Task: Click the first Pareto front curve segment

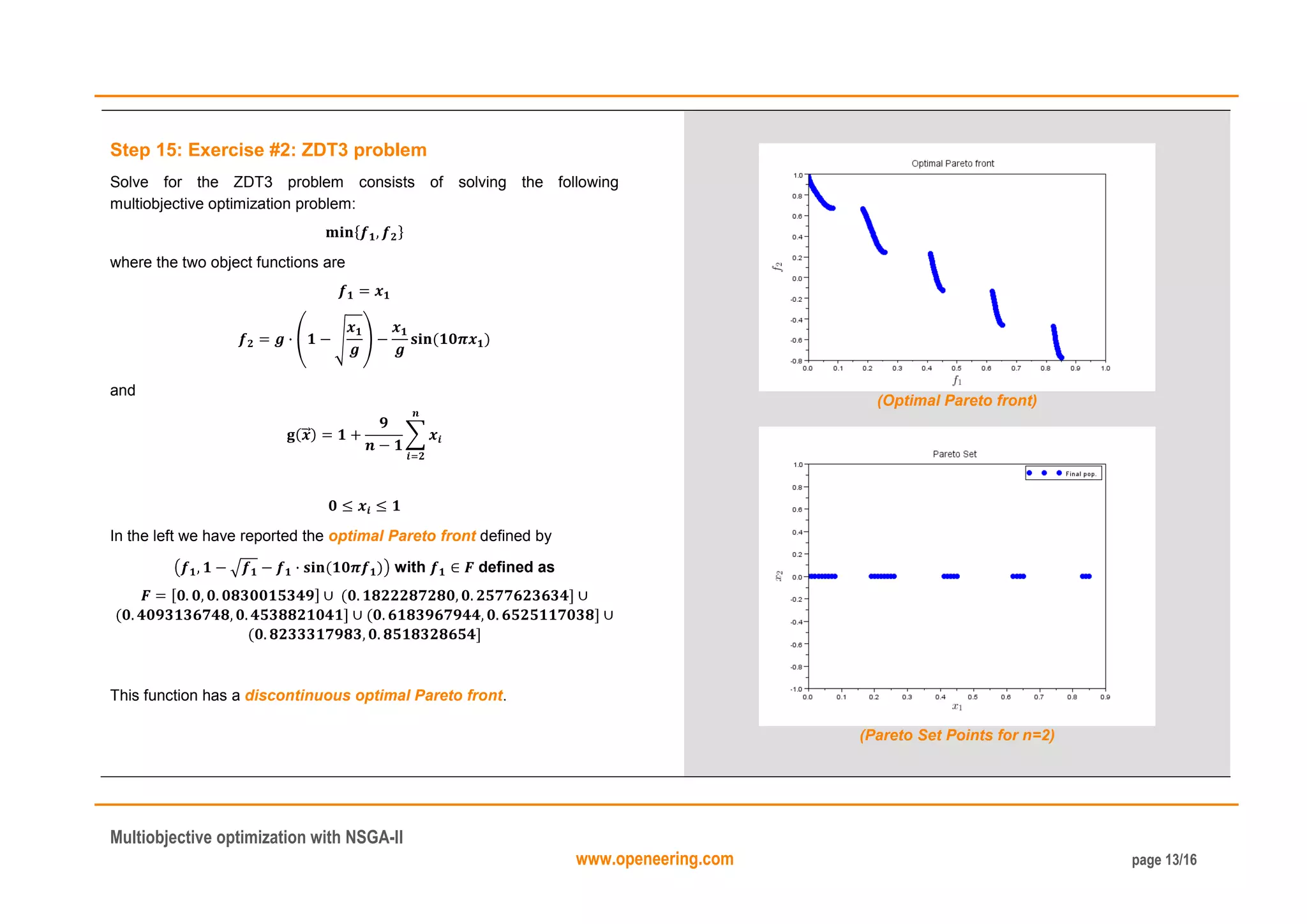Action: click(818, 195)
